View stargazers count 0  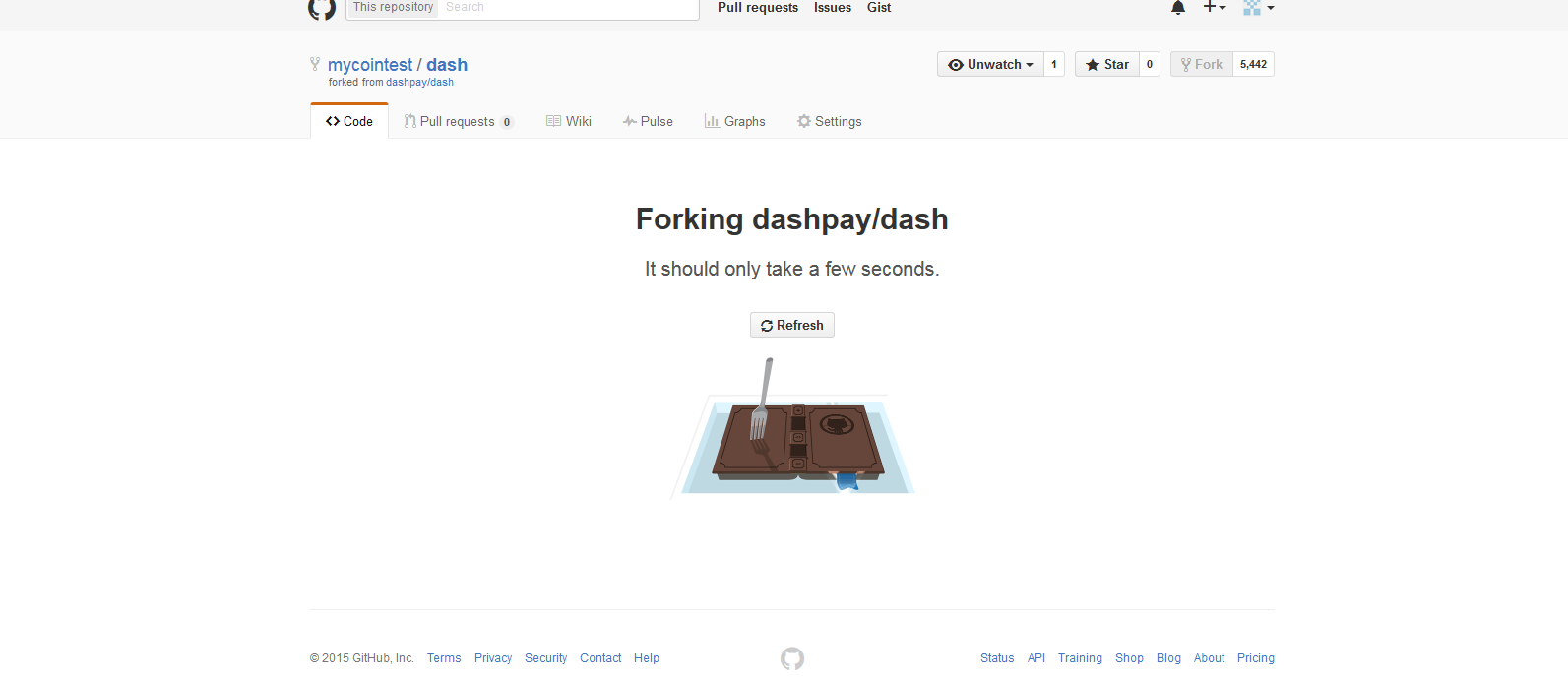coord(1150,64)
